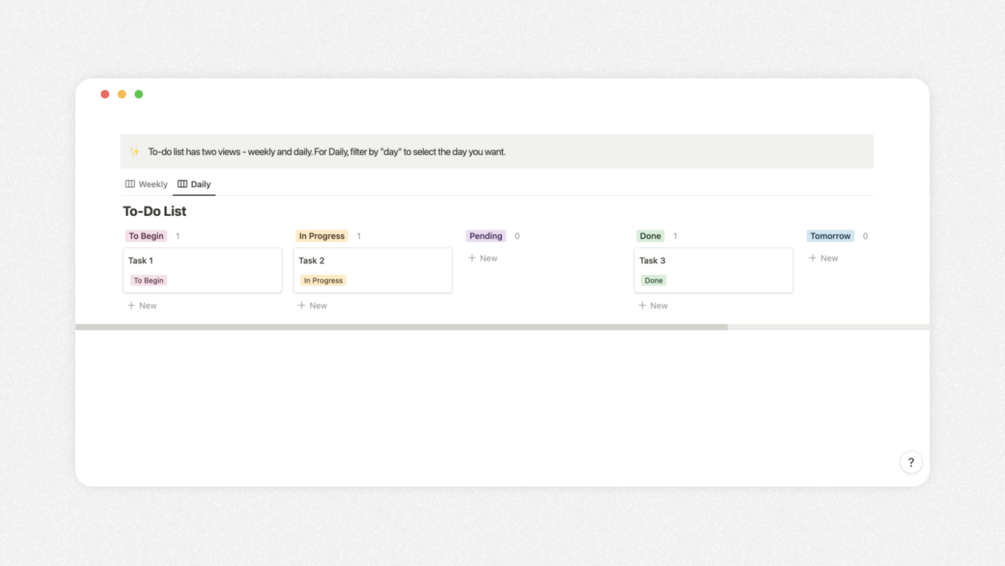Switch to the Weekly view tab
This screenshot has width=1005, height=566.
click(x=153, y=184)
